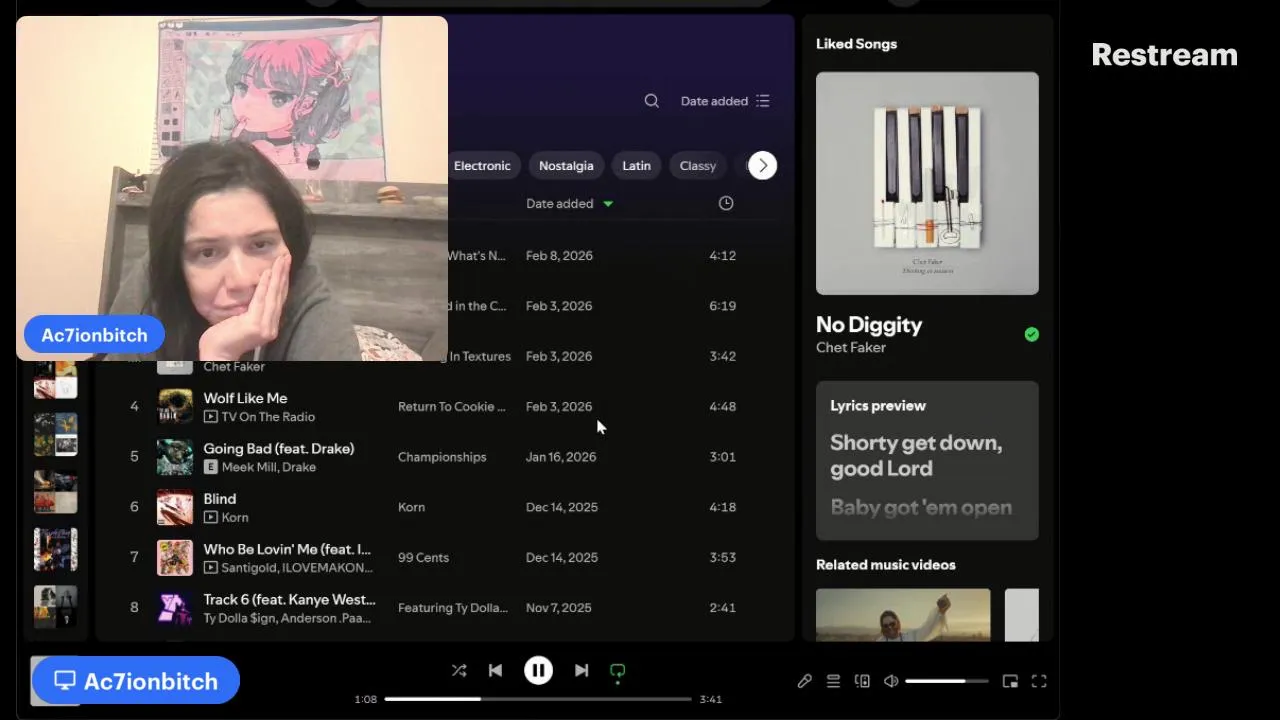The width and height of the screenshot is (1280, 720).
Task: Toggle the repeat mode
Action: coord(617,672)
